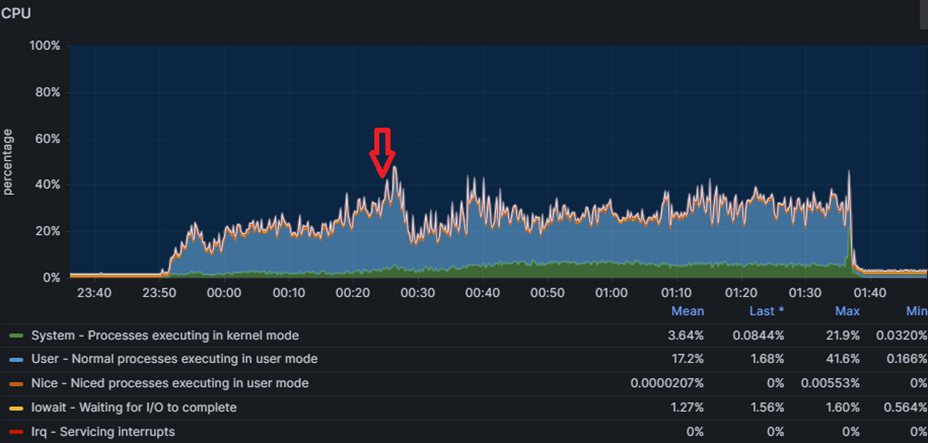Click the CPU peak near 00:26 on graph
The image size is (928, 443).
click(x=395, y=167)
